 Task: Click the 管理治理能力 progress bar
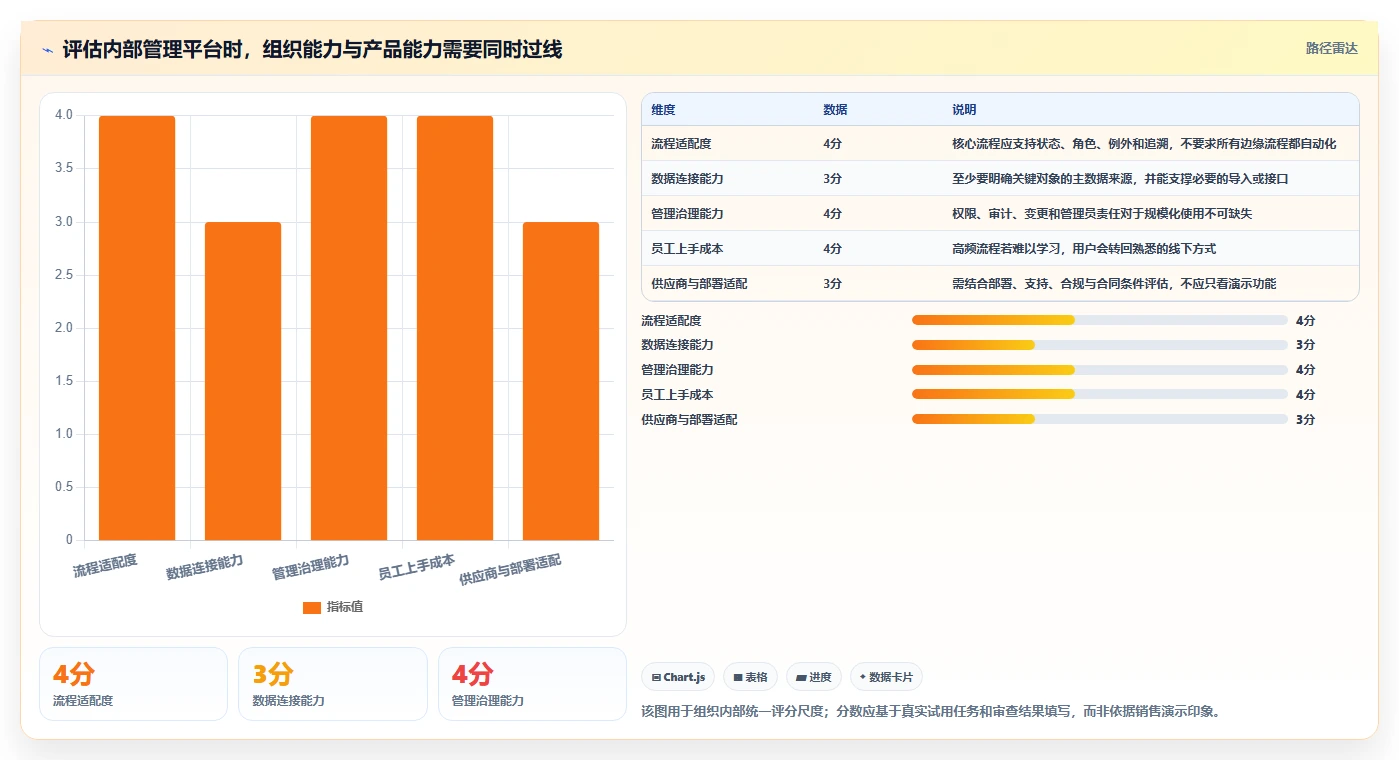1100,370
